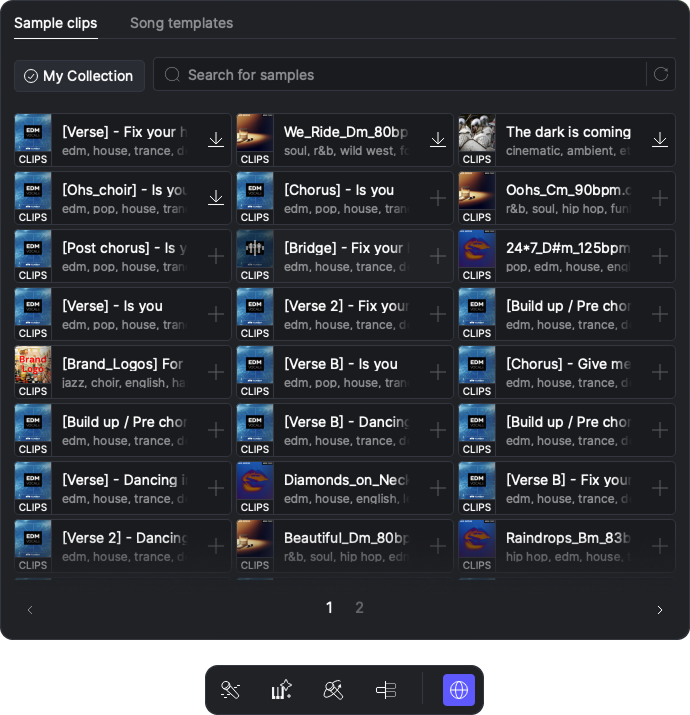Refresh the sample search results

(x=660, y=74)
